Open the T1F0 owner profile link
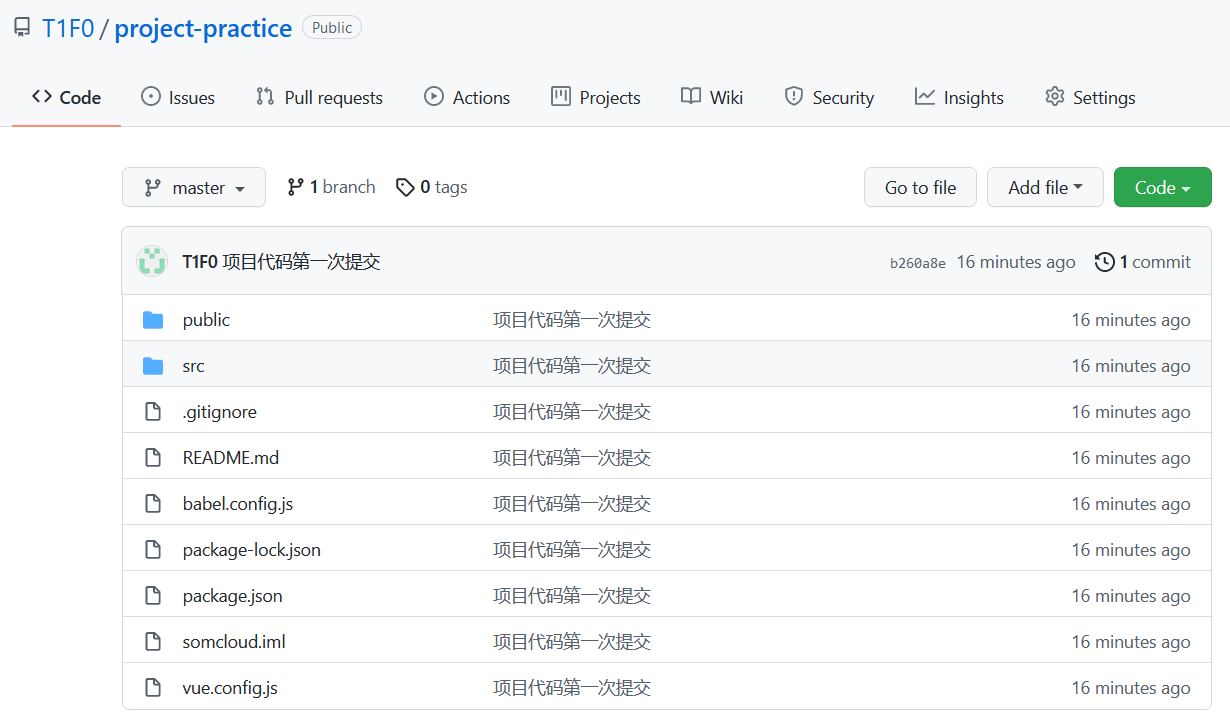The image size is (1230, 725). [x=68, y=28]
